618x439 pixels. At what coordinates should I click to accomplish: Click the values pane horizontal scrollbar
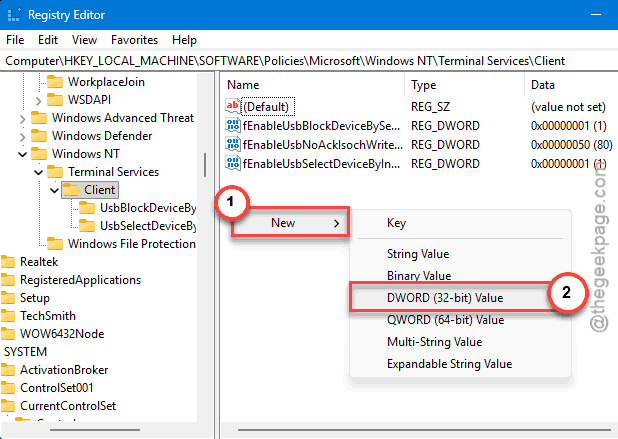click(x=424, y=430)
